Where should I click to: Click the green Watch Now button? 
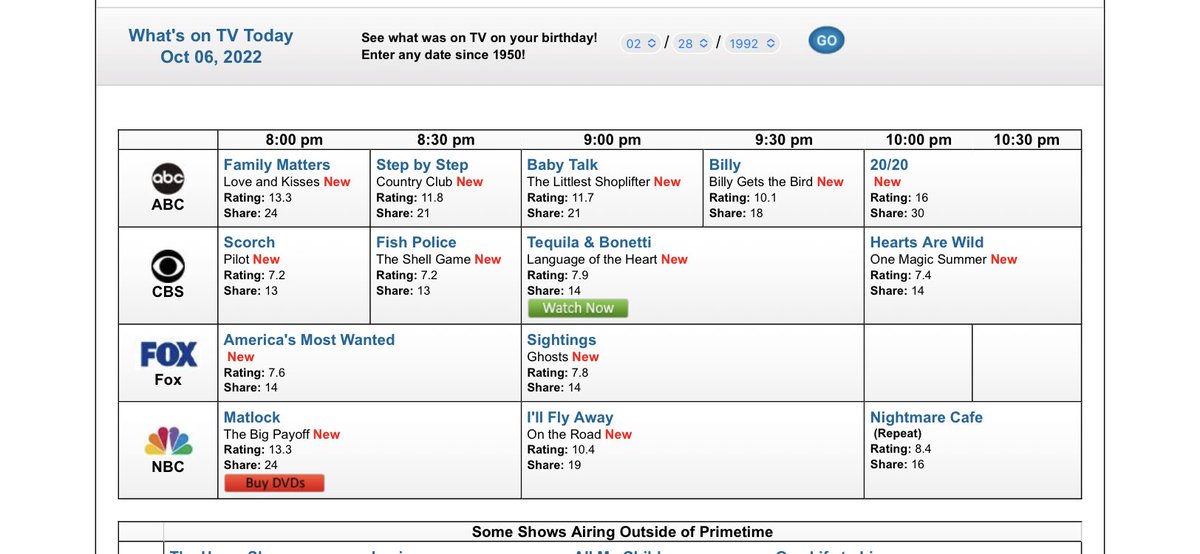(x=578, y=308)
